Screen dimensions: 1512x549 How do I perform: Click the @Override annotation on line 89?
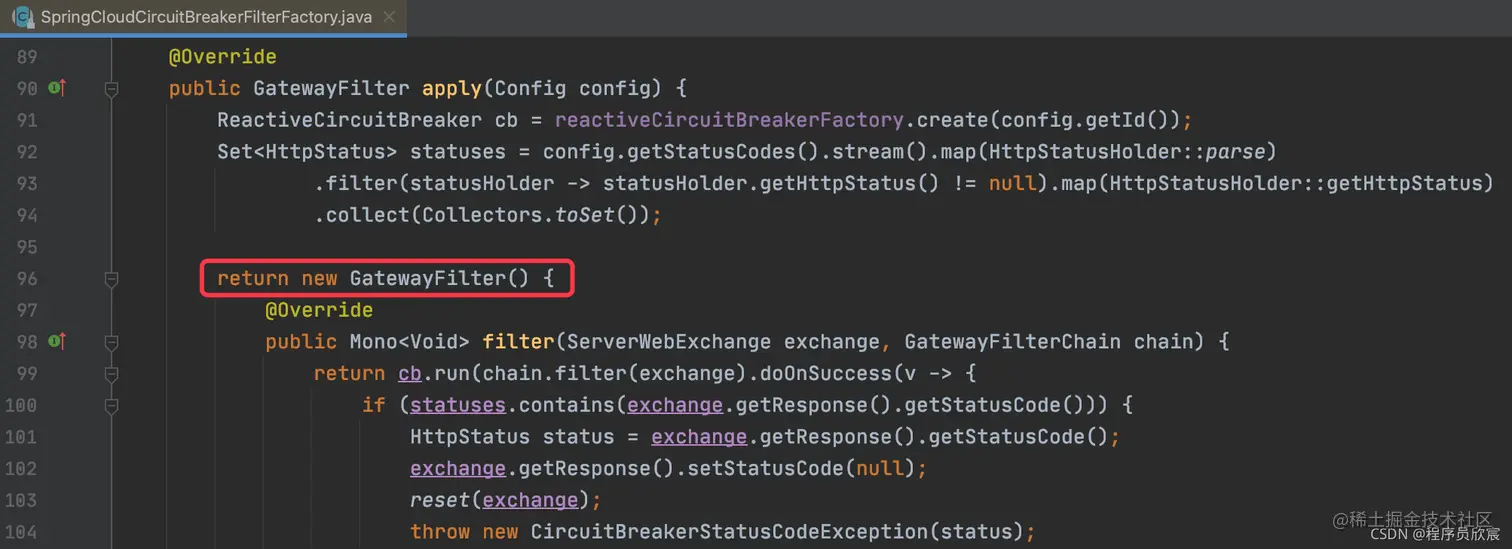tap(223, 57)
